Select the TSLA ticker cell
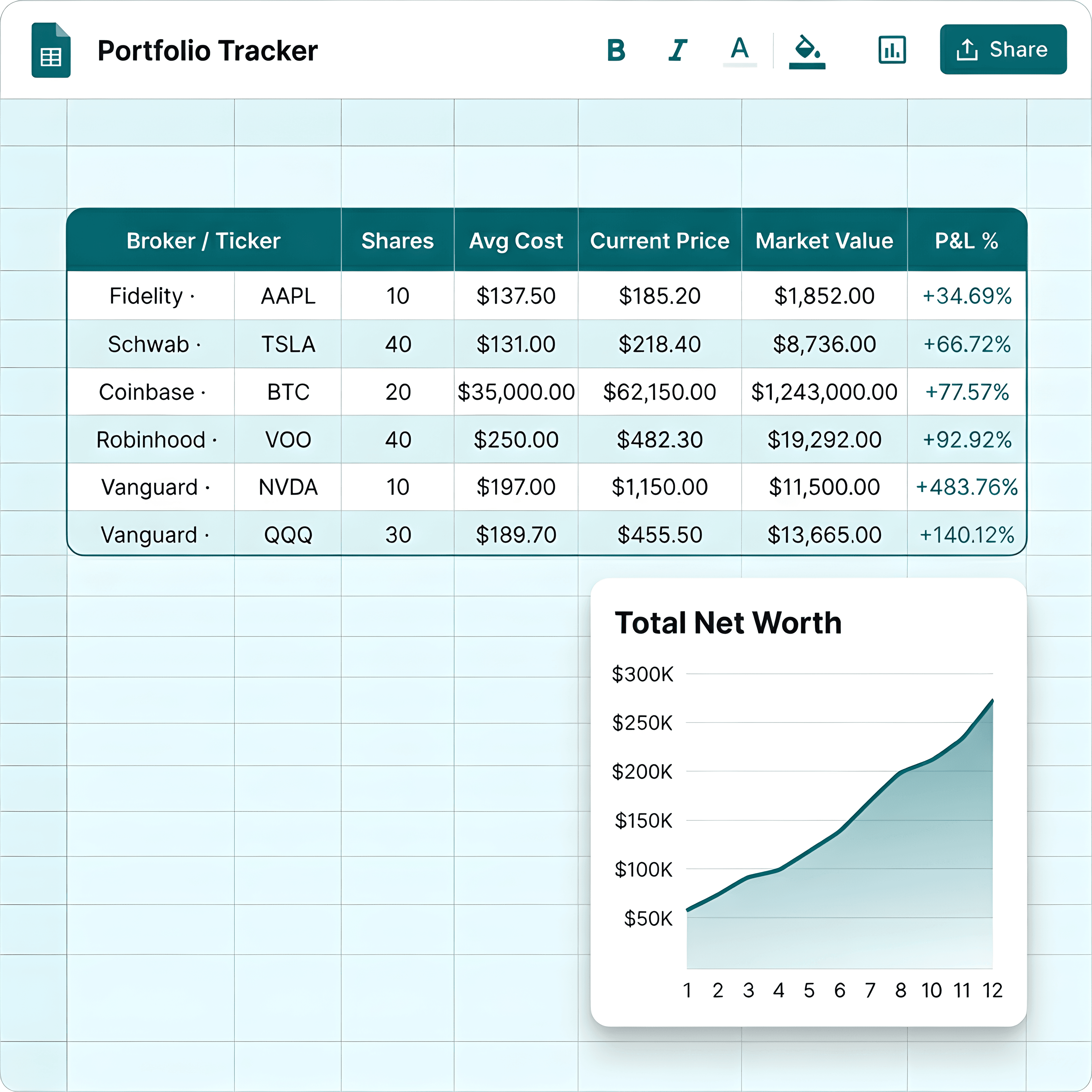1092x1092 pixels. [288, 344]
